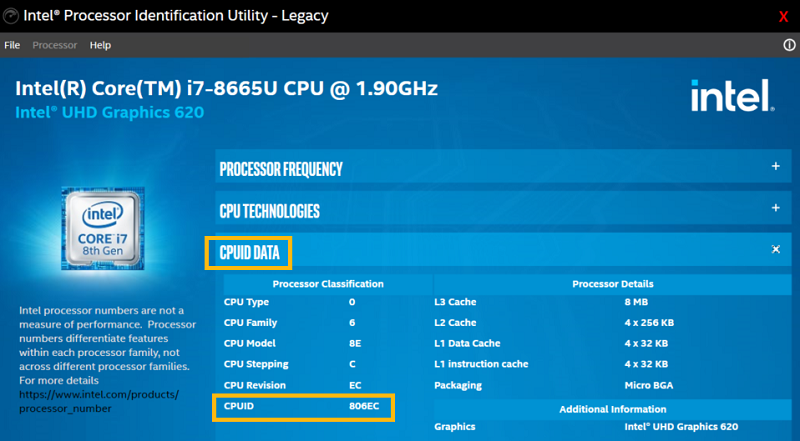
Task: Open the Processor menu
Action: coord(55,45)
